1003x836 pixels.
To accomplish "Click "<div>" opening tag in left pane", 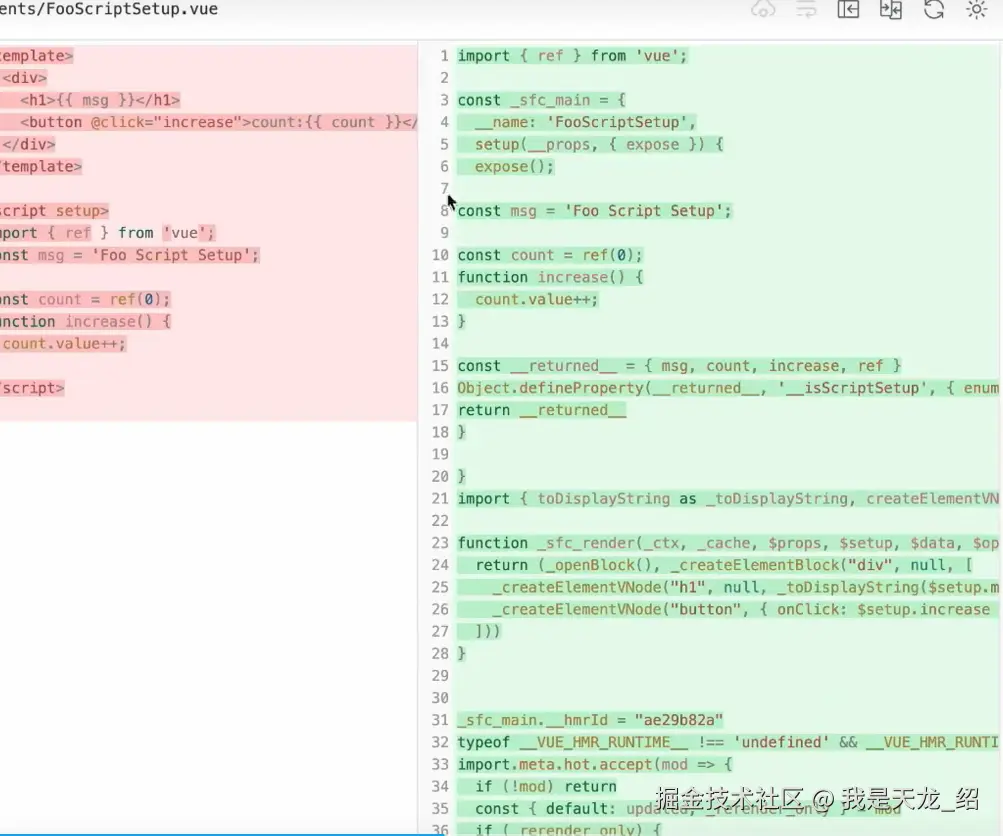I will (24, 78).
